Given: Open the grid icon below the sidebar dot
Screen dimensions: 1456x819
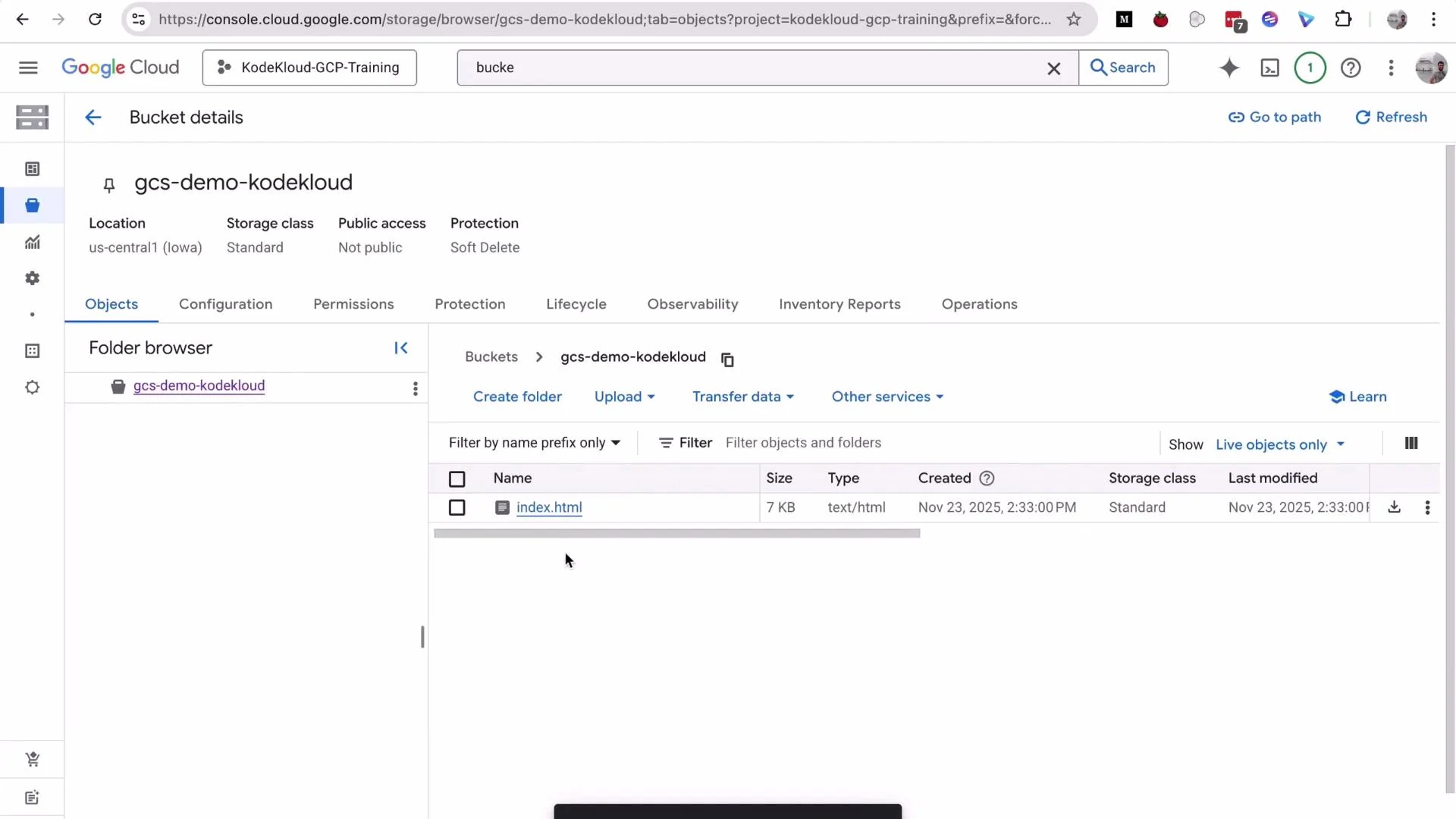Looking at the screenshot, I should tap(32, 351).
